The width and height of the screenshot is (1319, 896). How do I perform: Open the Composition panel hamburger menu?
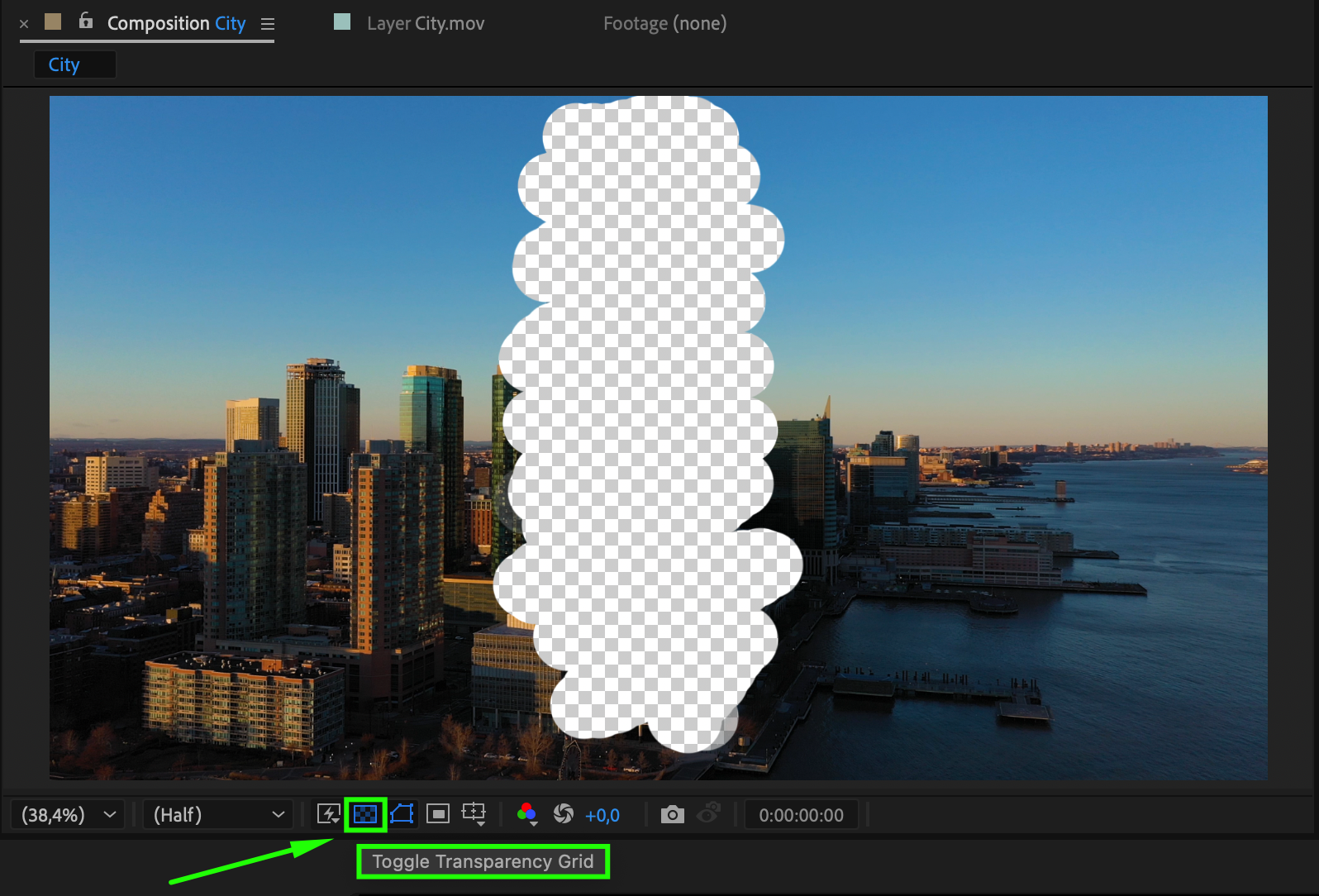(268, 24)
